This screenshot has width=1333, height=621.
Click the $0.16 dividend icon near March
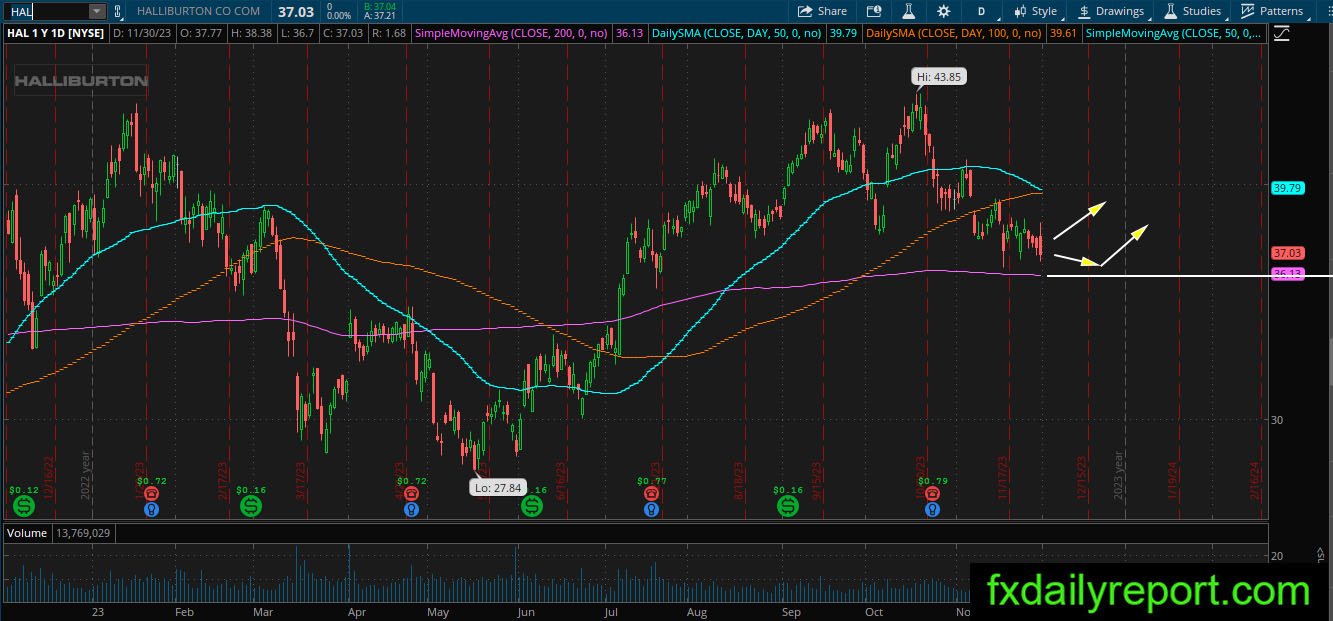click(x=252, y=508)
